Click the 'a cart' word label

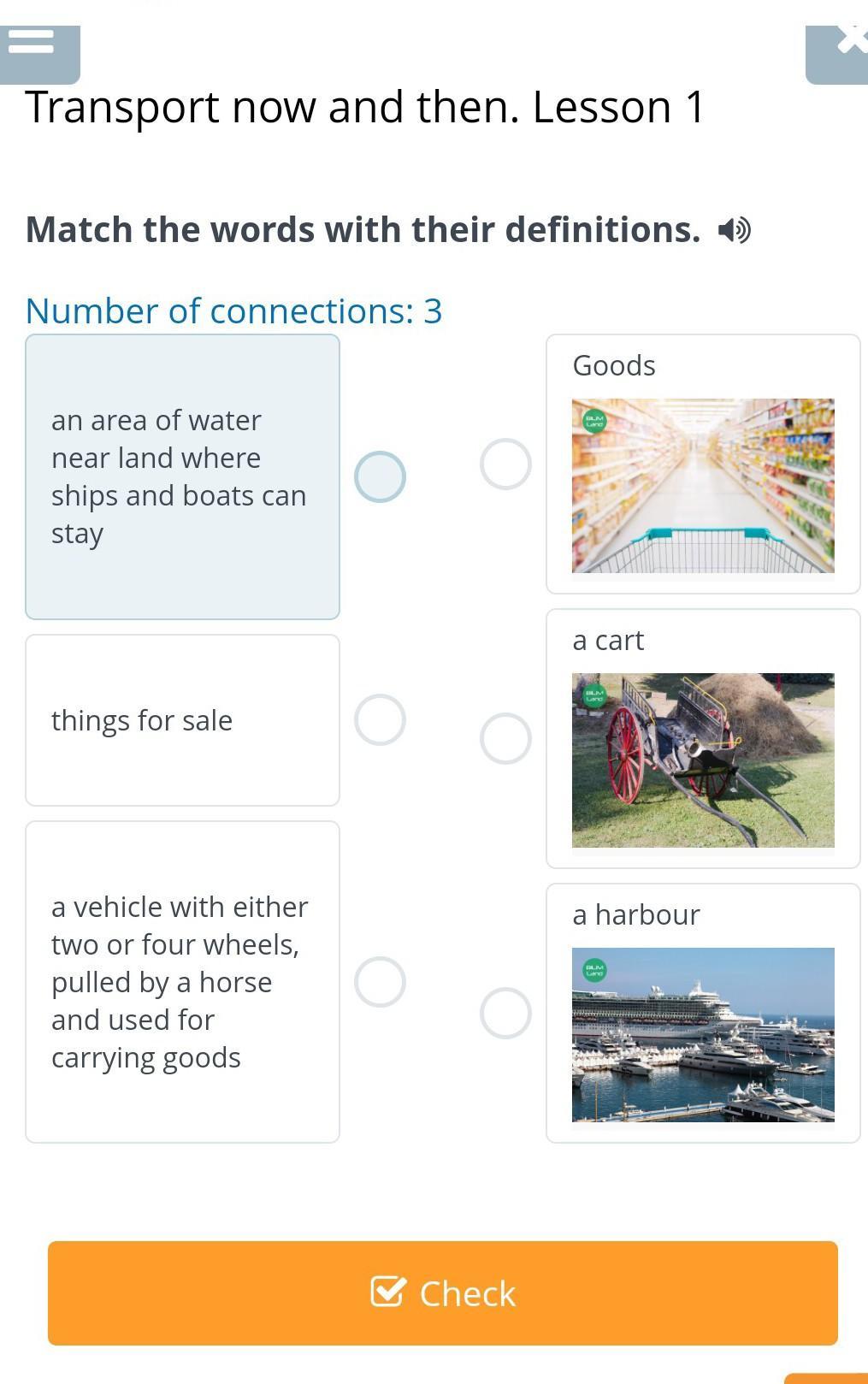pyautogui.click(x=608, y=640)
